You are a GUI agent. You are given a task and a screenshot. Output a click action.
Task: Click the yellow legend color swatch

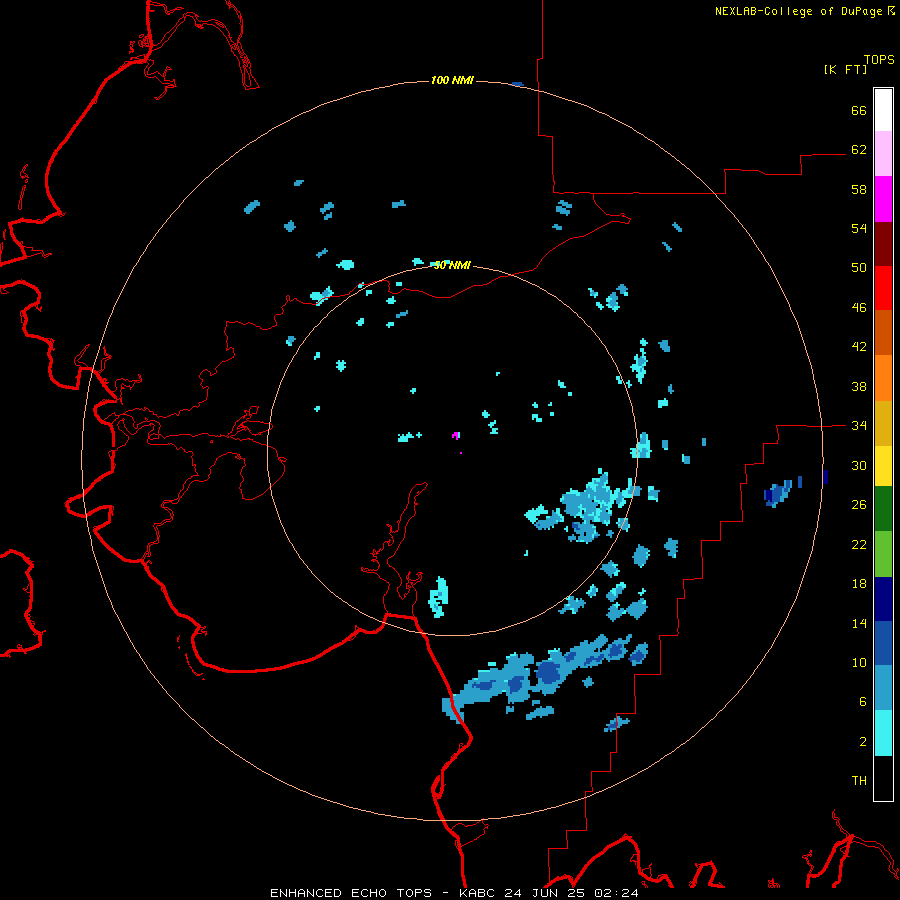click(x=883, y=465)
